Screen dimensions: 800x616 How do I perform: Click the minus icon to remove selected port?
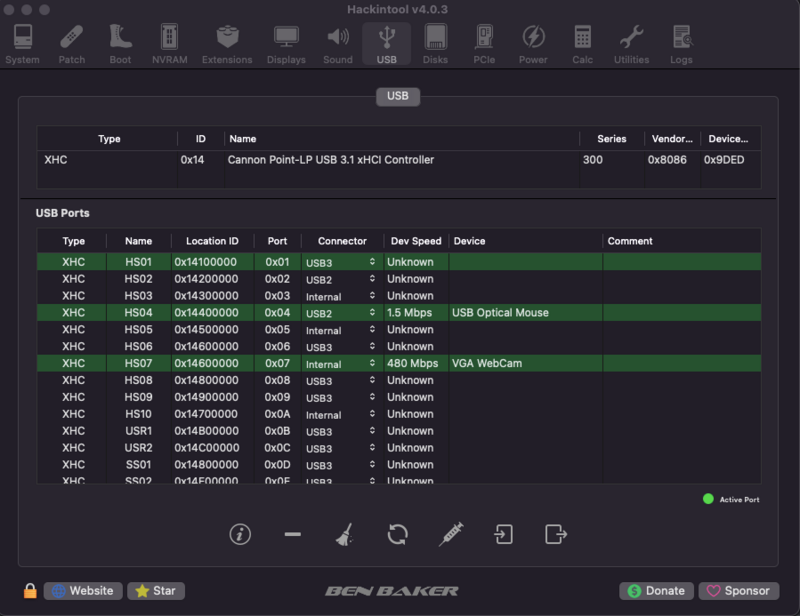click(x=292, y=534)
